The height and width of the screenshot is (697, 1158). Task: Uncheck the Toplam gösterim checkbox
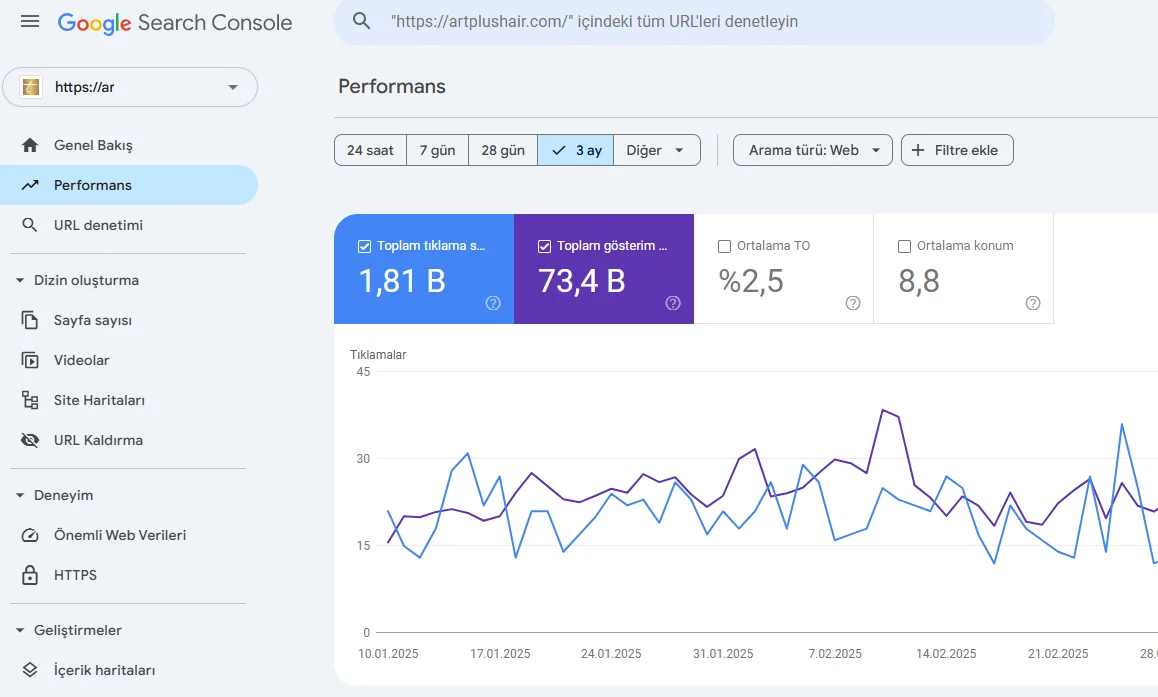(x=544, y=246)
